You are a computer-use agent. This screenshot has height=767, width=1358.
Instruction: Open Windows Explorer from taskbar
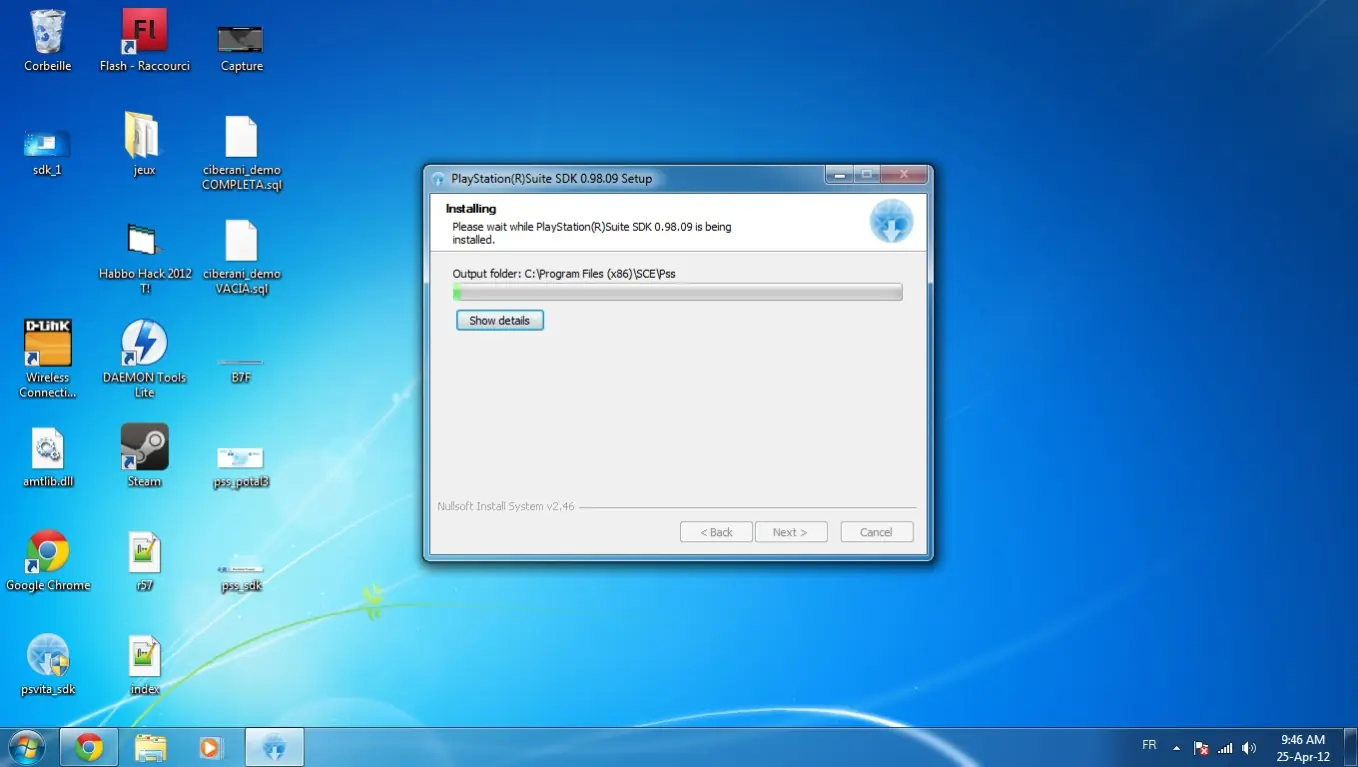pyautogui.click(x=150, y=747)
